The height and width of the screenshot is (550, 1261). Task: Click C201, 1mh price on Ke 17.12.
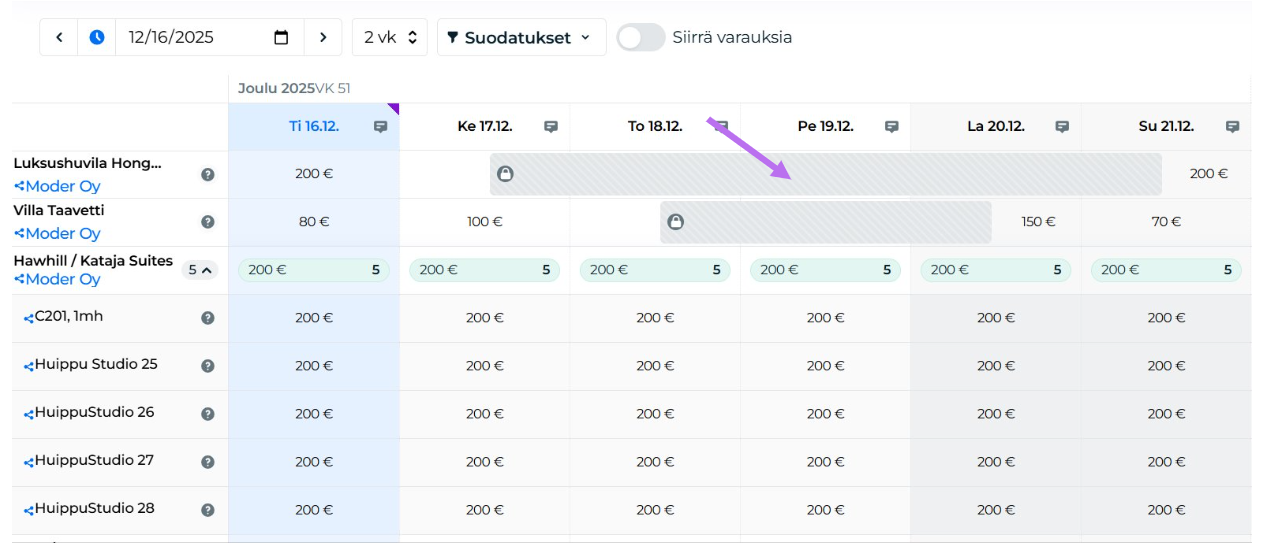(485, 318)
